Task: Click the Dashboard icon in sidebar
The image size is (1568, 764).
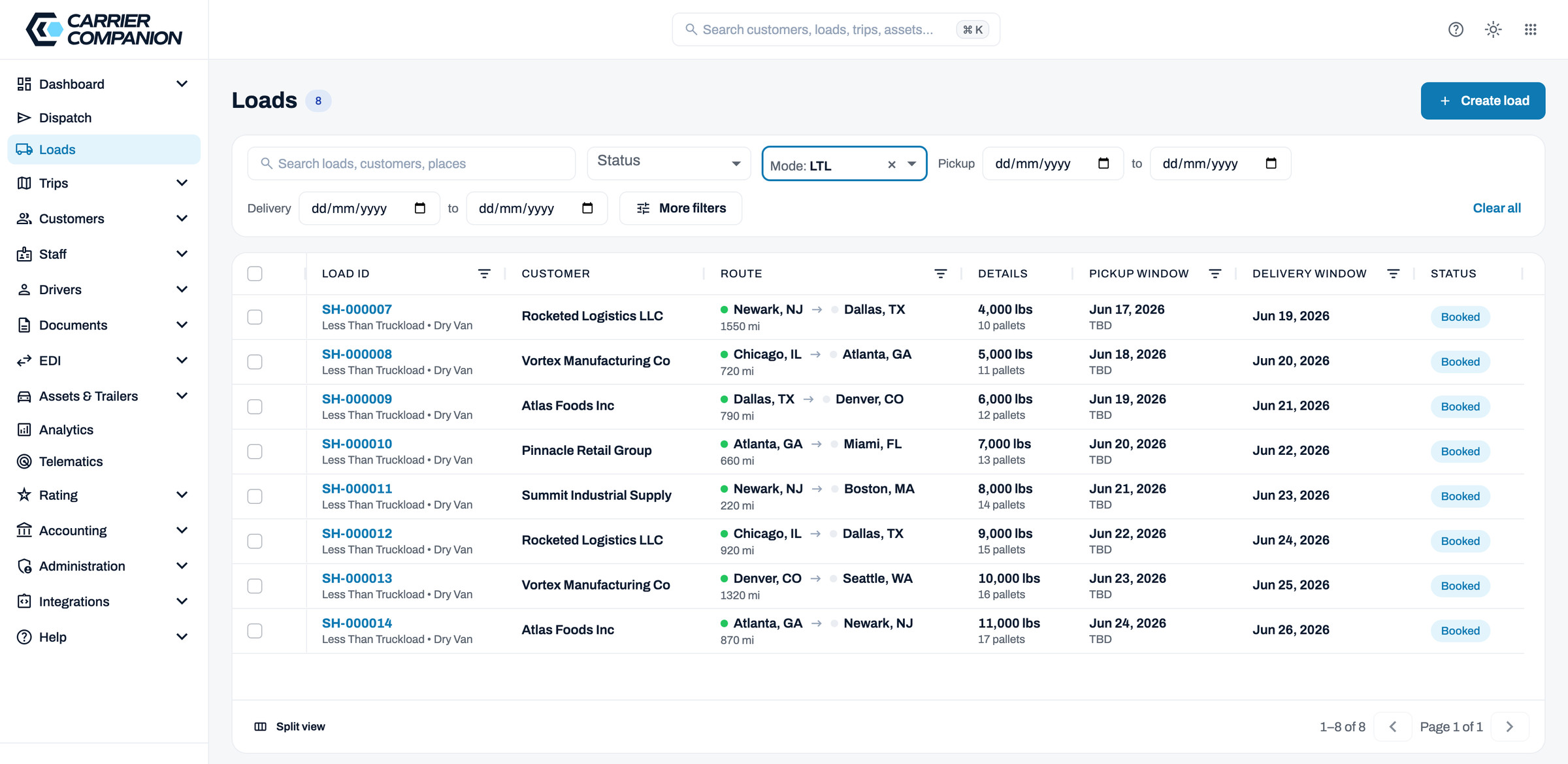Action: point(24,84)
